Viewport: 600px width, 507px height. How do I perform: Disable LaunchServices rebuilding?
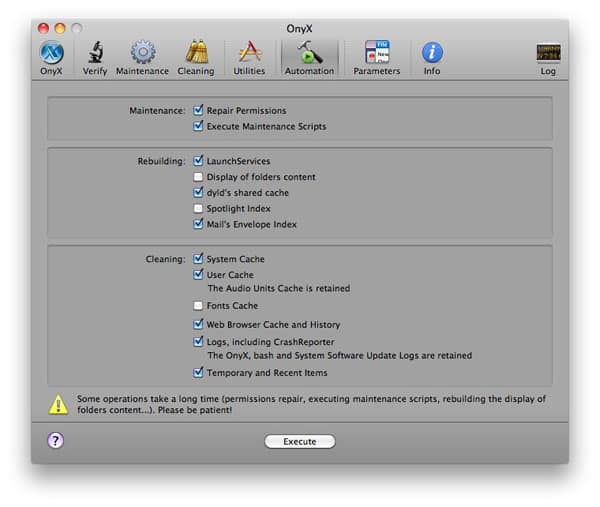198,161
